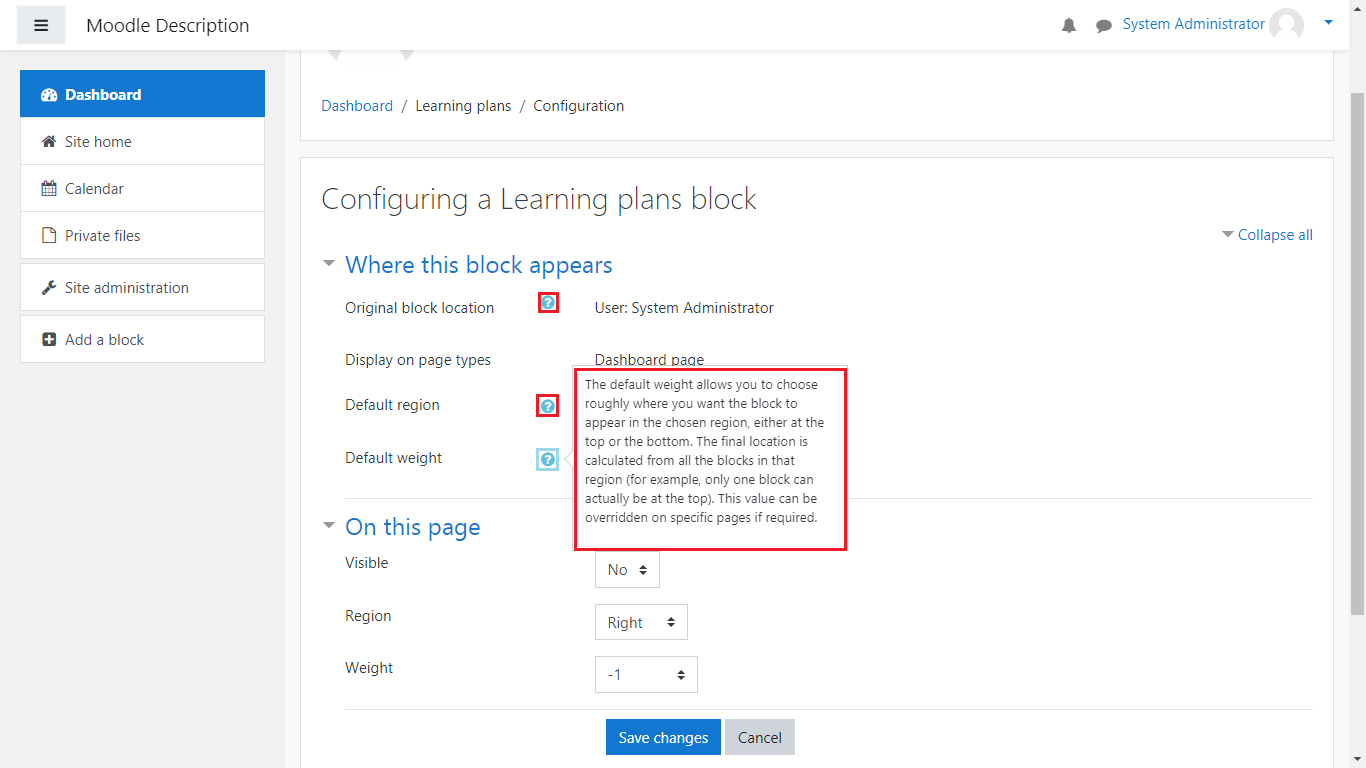This screenshot has height=768, width=1366.
Task: Click the Cancel button
Action: click(760, 738)
